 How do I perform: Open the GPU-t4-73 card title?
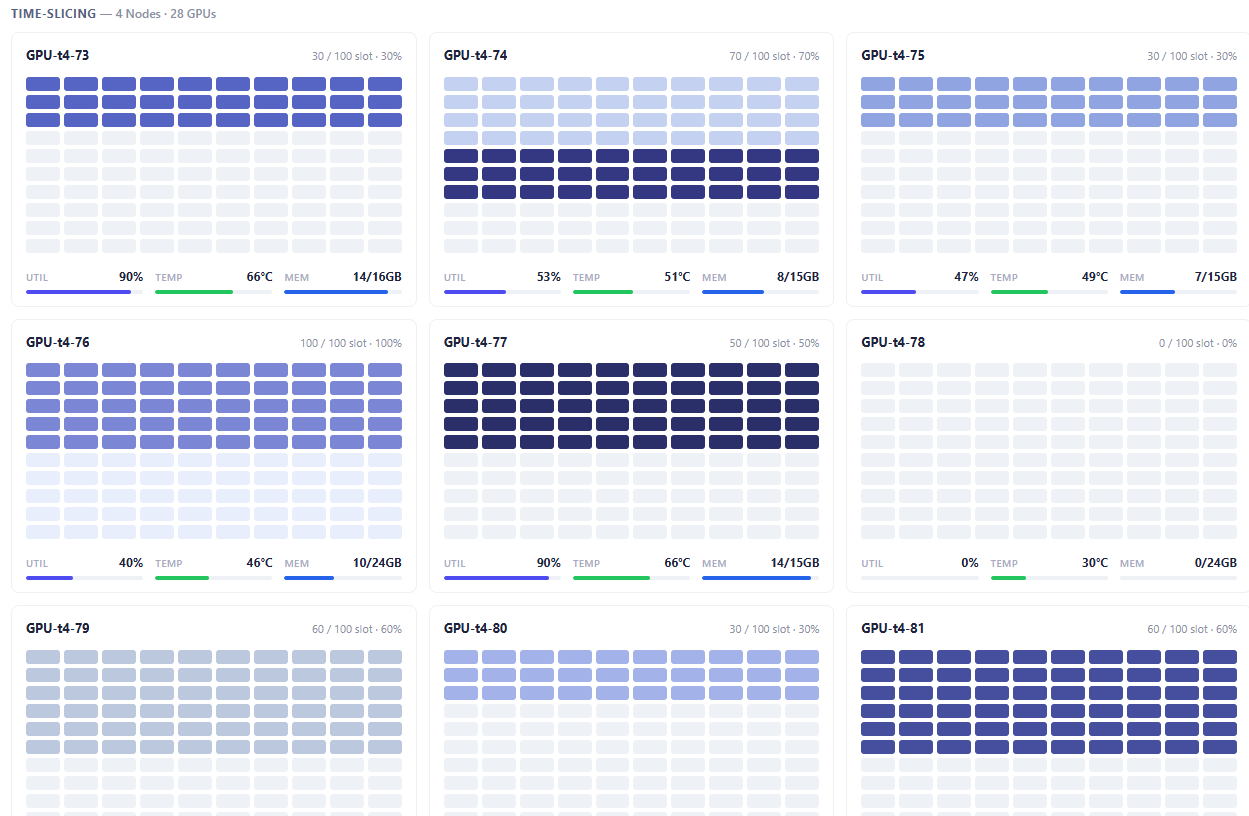pyautogui.click(x=57, y=55)
